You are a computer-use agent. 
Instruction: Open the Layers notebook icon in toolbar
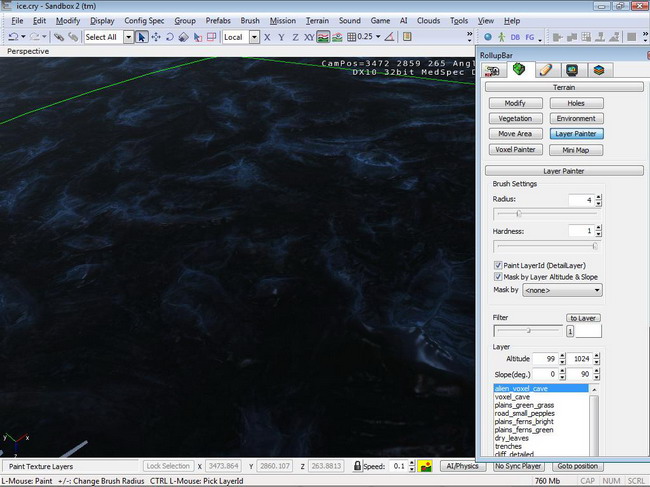(x=407, y=37)
